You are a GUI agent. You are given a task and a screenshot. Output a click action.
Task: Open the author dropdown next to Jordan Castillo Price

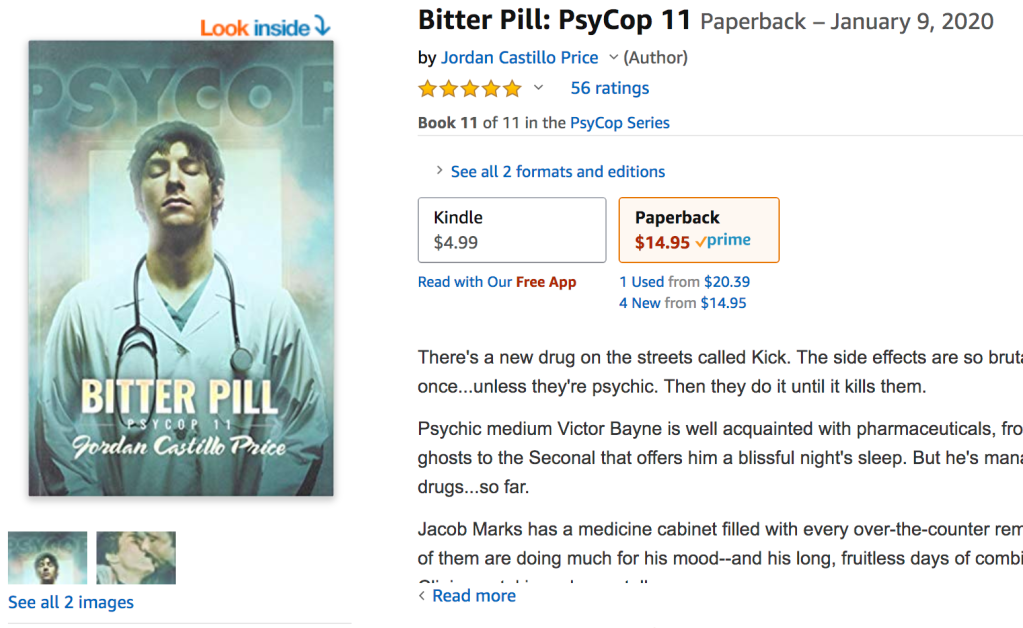[x=613, y=57]
